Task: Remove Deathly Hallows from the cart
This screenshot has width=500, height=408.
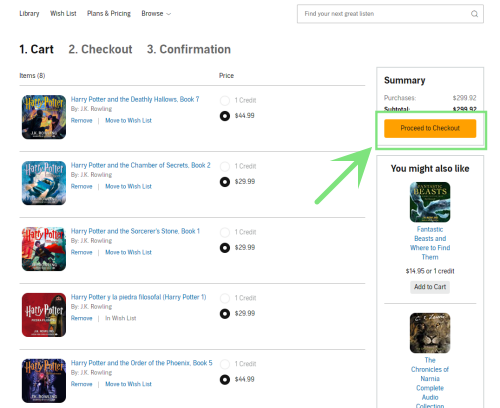Action: tap(81, 120)
